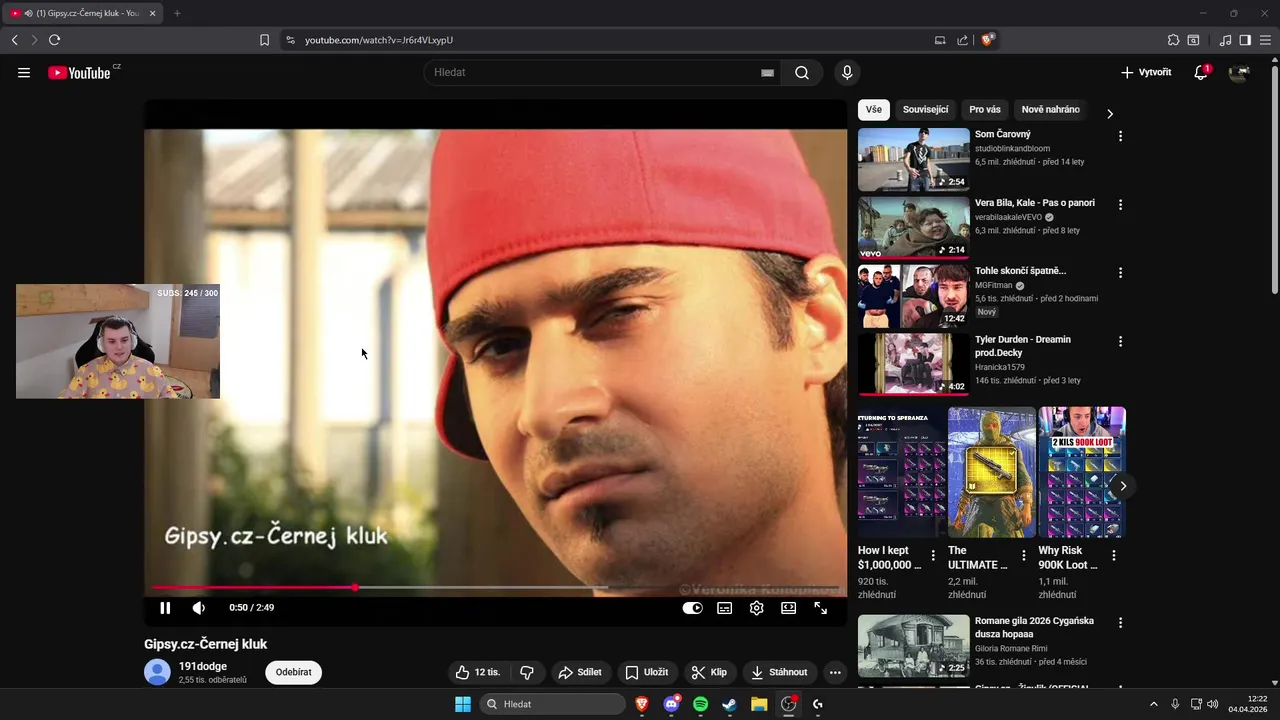The image size is (1280, 720).
Task: Show next shorts with carousel arrow
Action: (x=1123, y=486)
